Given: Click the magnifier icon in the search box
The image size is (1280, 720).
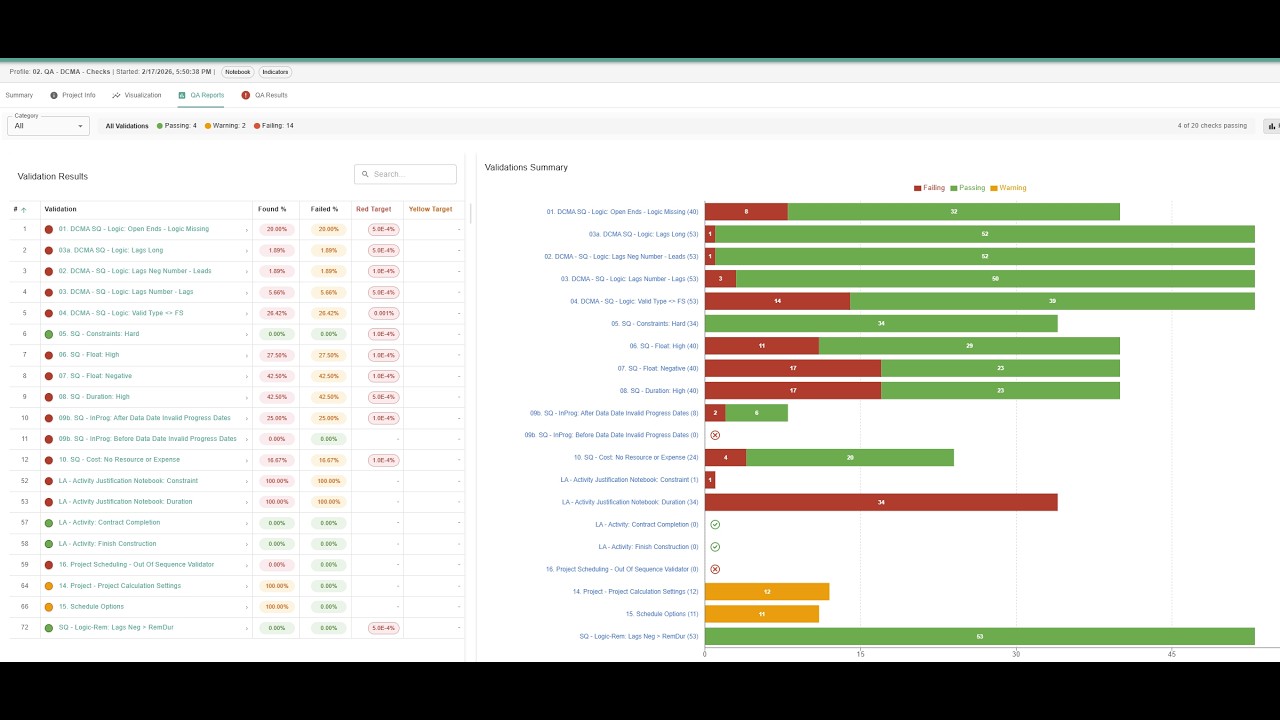Looking at the screenshot, I should [x=365, y=174].
